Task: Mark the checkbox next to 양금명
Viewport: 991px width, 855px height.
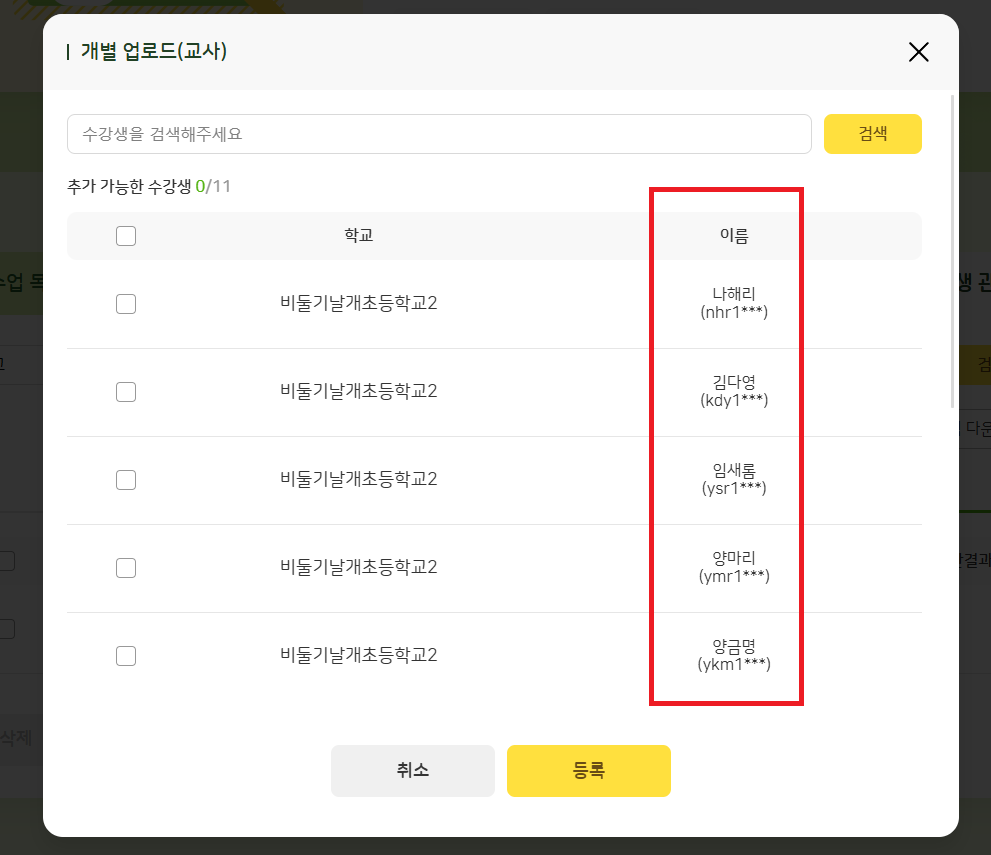Action: [x=126, y=656]
